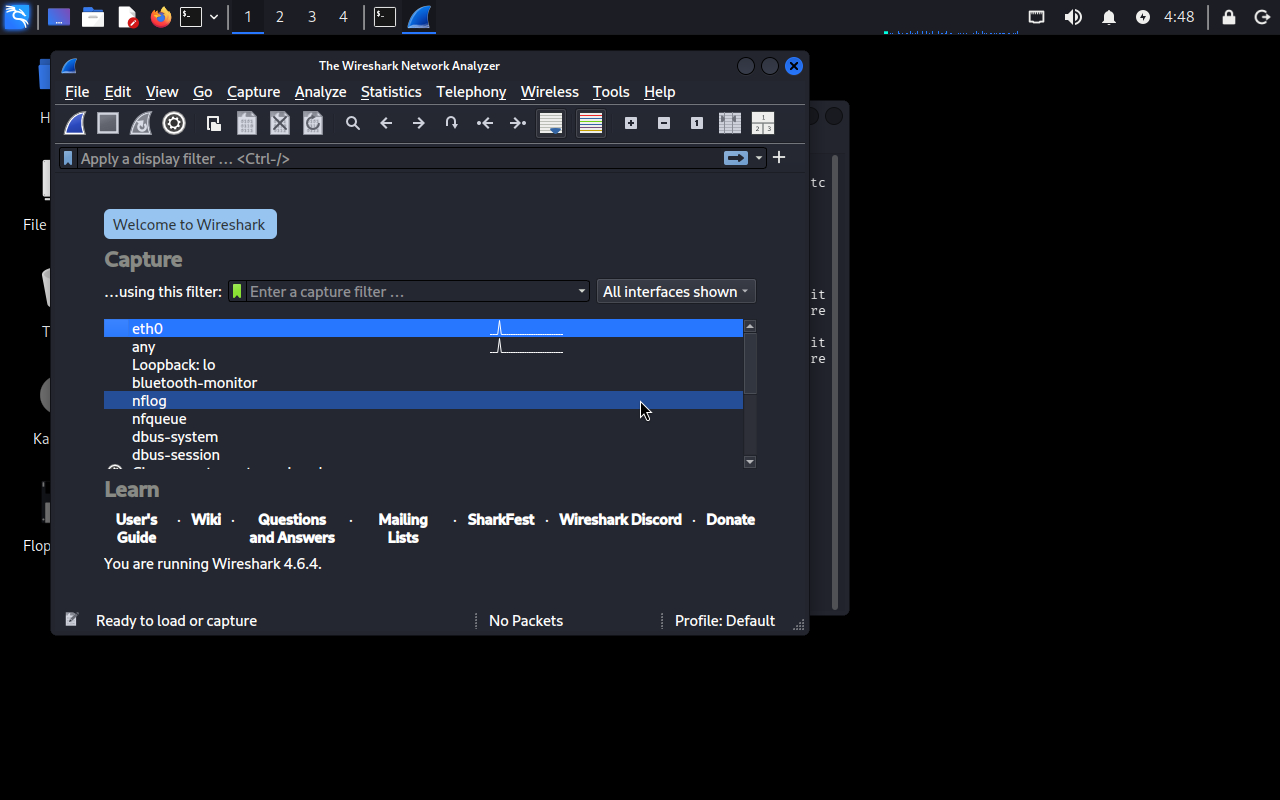Click the resize columns icon
1280x800 pixels.
730,123
